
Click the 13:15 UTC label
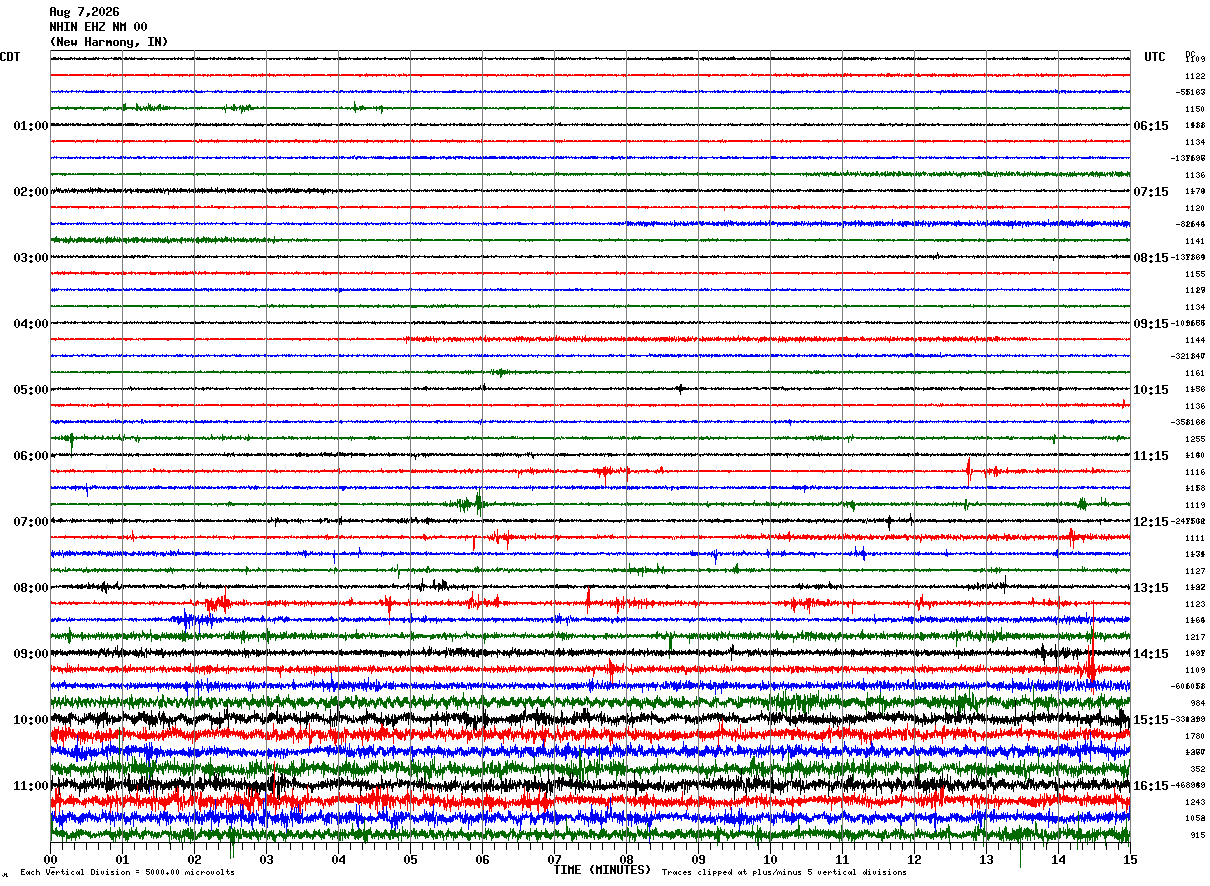point(1151,588)
